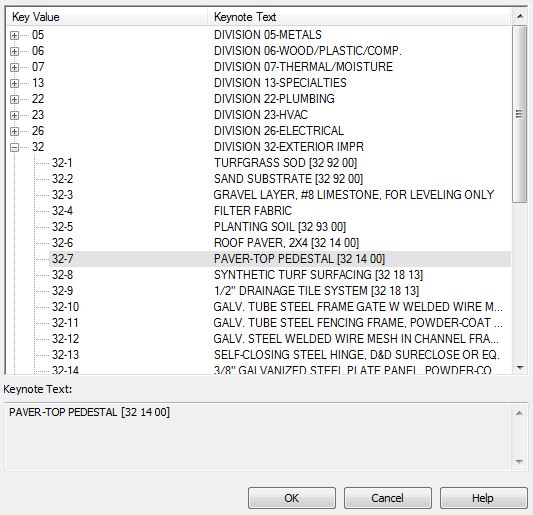This screenshot has width=533, height=515.
Task: Select keynote 32-9 drainage tile system
Action: [x=280, y=291]
